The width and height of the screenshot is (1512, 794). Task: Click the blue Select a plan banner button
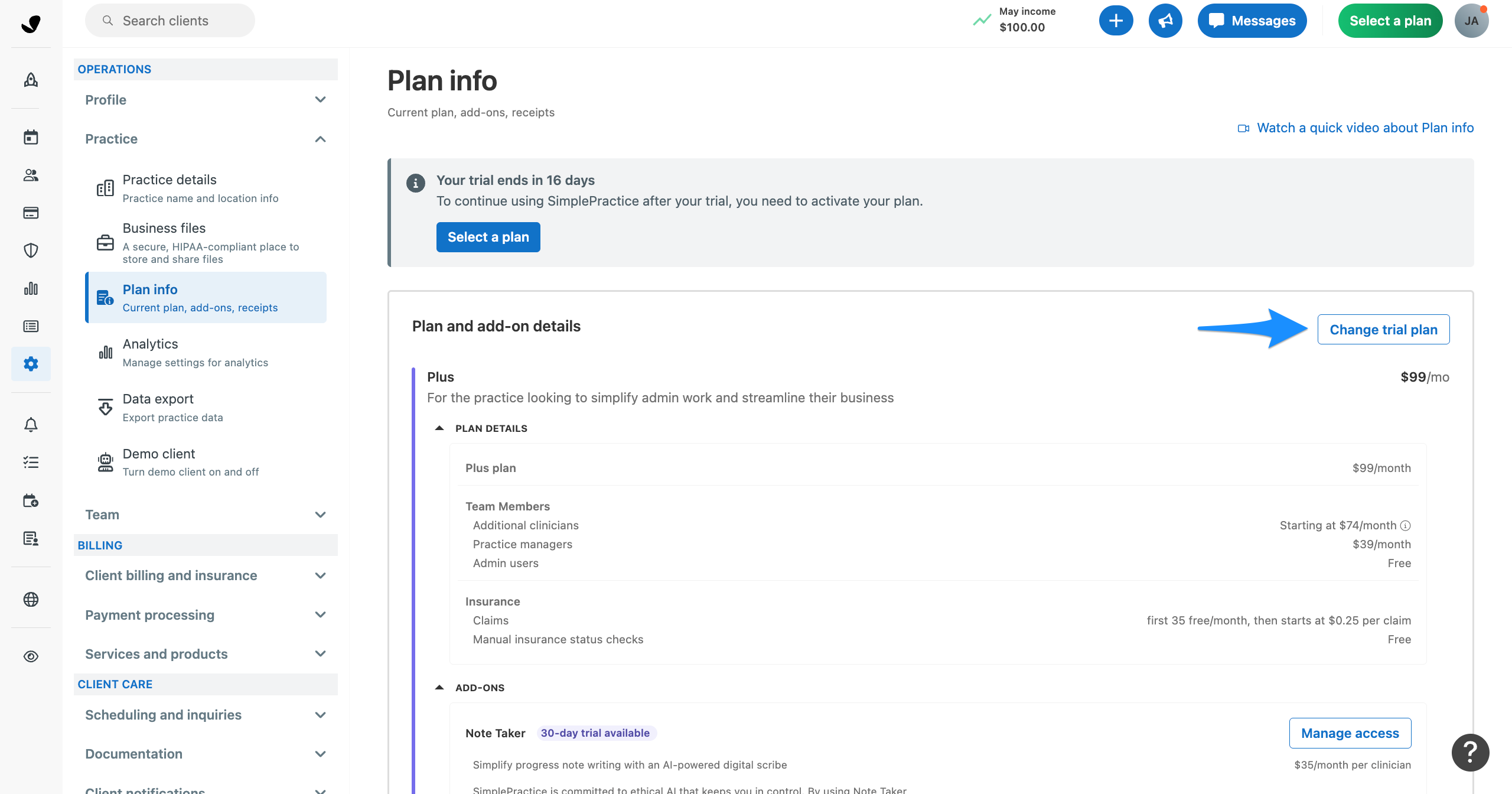point(488,237)
